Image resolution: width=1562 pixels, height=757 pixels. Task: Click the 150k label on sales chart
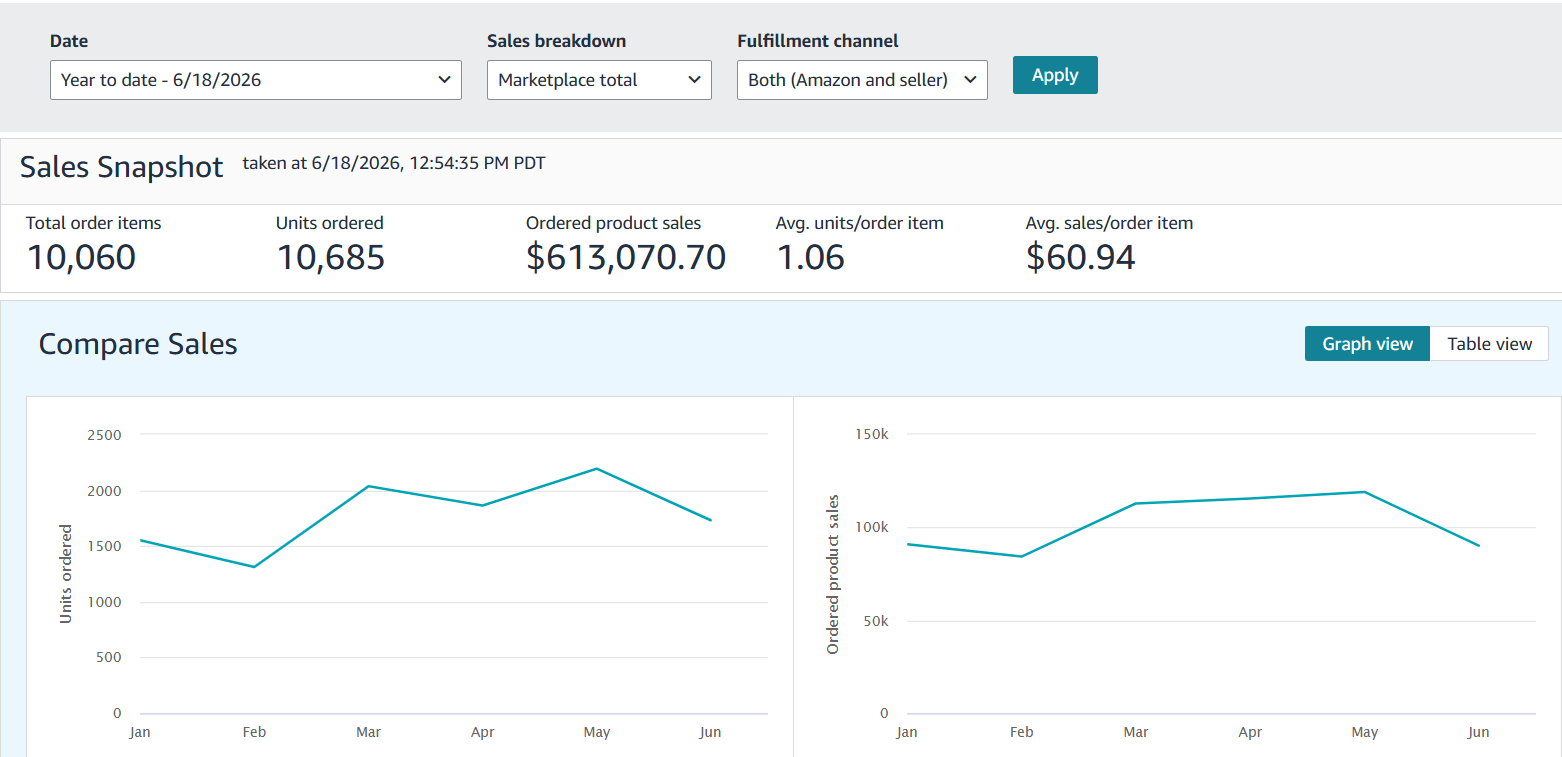click(x=871, y=435)
